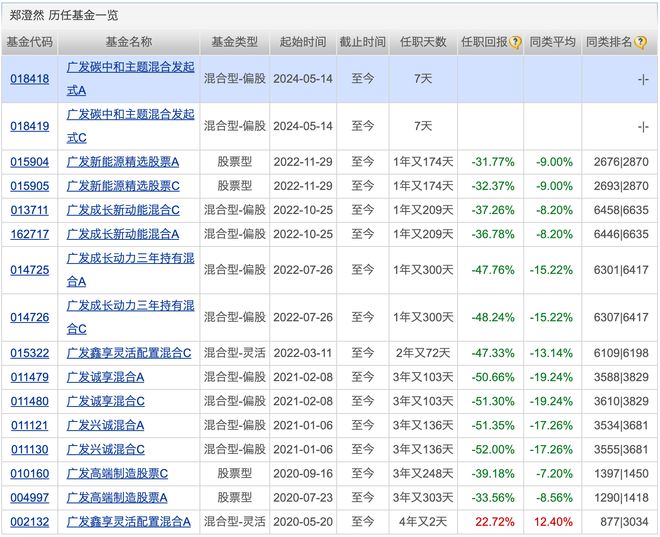Select the 4年又2天 tenure cell
This screenshot has height=537, width=660.
[x=423, y=522]
